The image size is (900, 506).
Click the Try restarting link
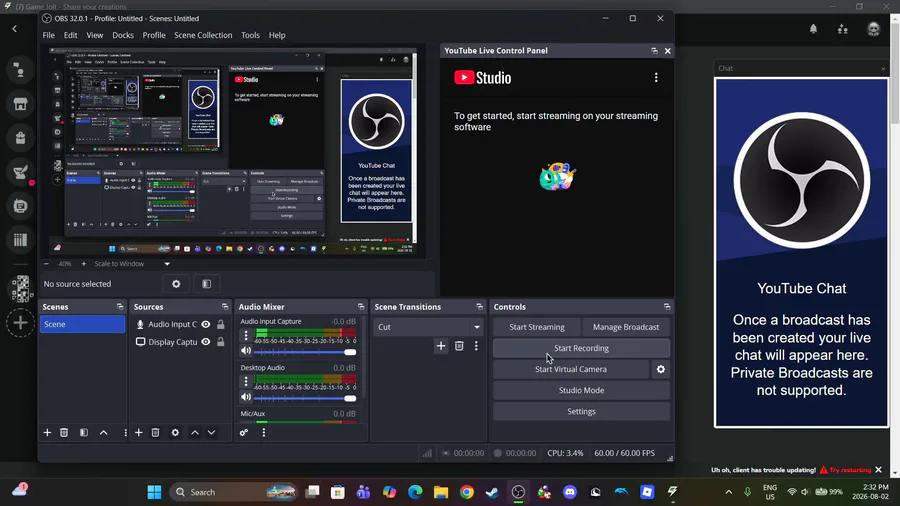coord(850,470)
